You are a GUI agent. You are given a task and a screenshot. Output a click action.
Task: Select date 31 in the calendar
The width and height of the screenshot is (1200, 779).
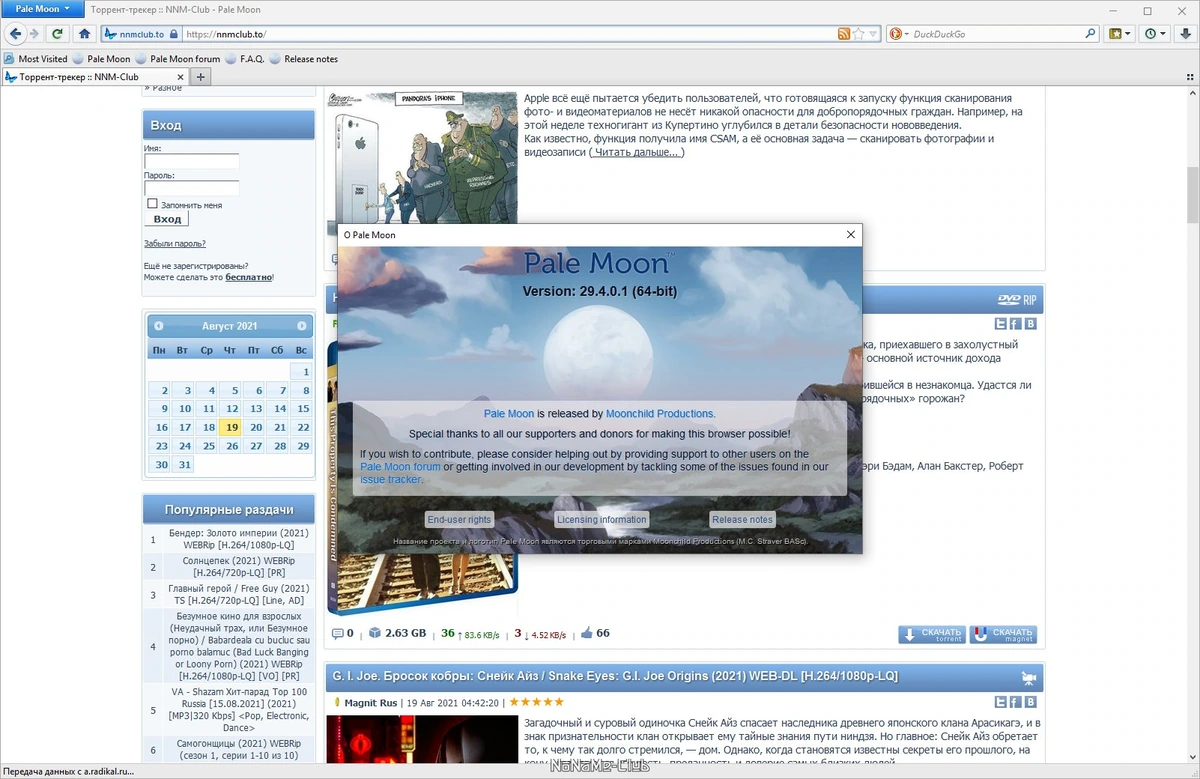click(184, 464)
